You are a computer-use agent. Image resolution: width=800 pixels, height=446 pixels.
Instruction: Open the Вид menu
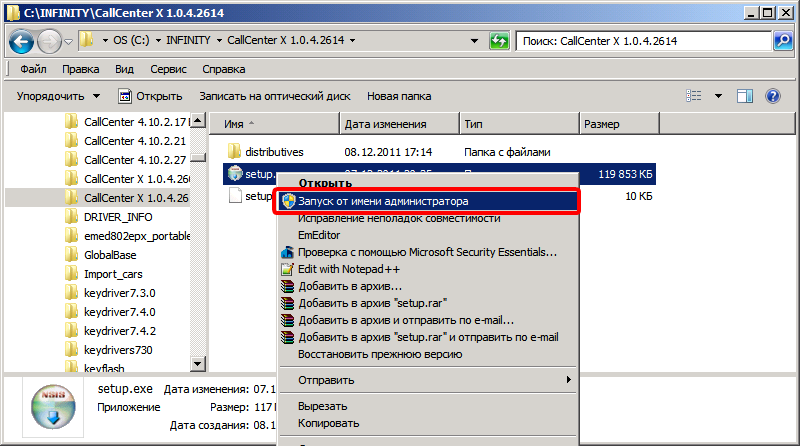coord(124,69)
